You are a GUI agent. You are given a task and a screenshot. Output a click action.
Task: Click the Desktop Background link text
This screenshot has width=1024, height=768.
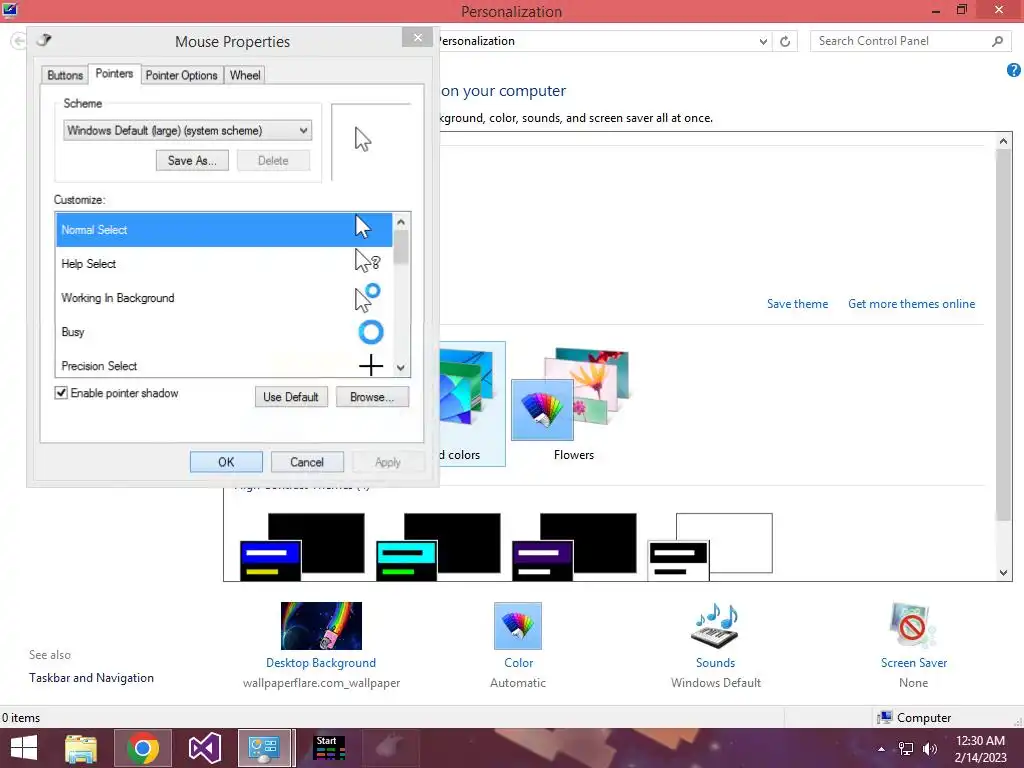click(321, 663)
